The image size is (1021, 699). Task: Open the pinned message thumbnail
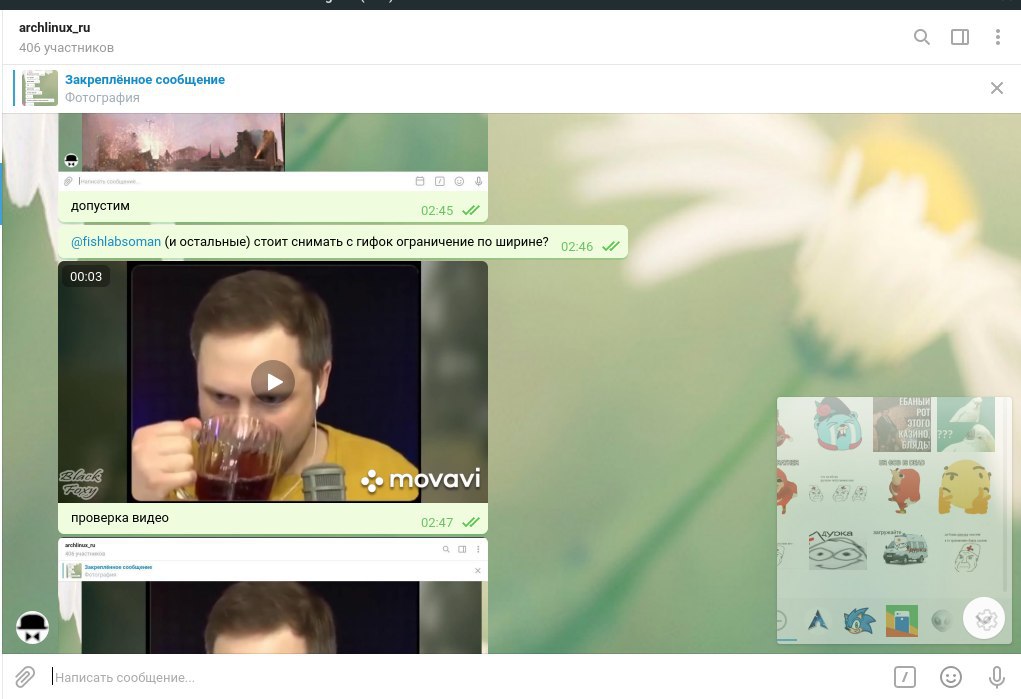pyautogui.click(x=40, y=88)
